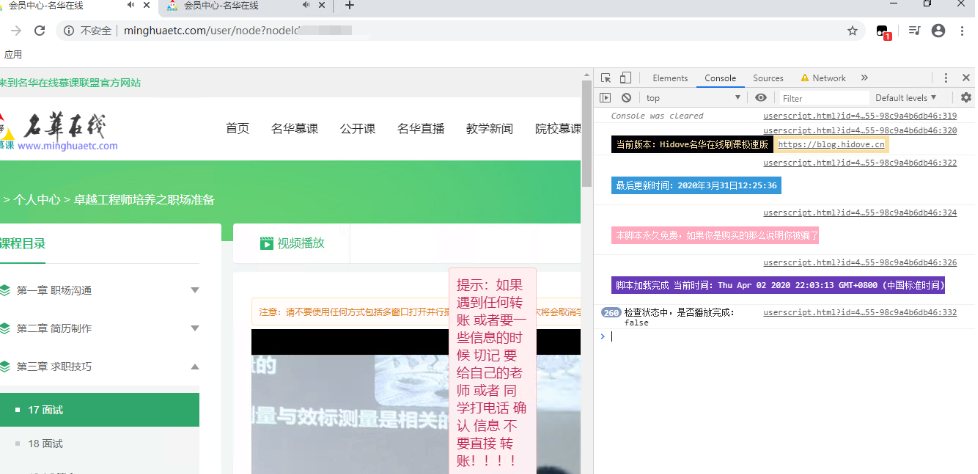The image size is (978, 474).
Task: Create a live expression with eye icon
Action: (760, 98)
